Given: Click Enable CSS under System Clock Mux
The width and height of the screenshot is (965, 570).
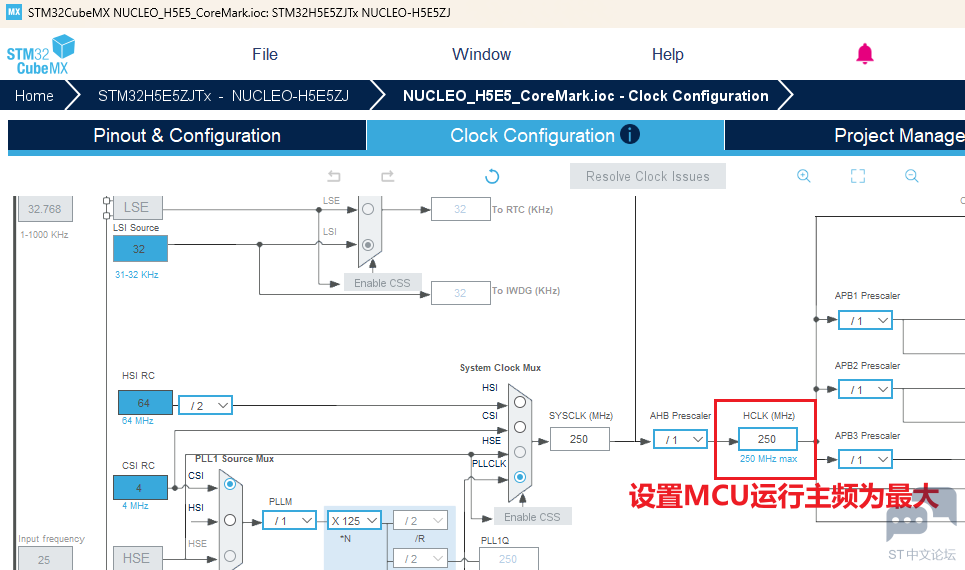Looking at the screenshot, I should coord(532,516).
